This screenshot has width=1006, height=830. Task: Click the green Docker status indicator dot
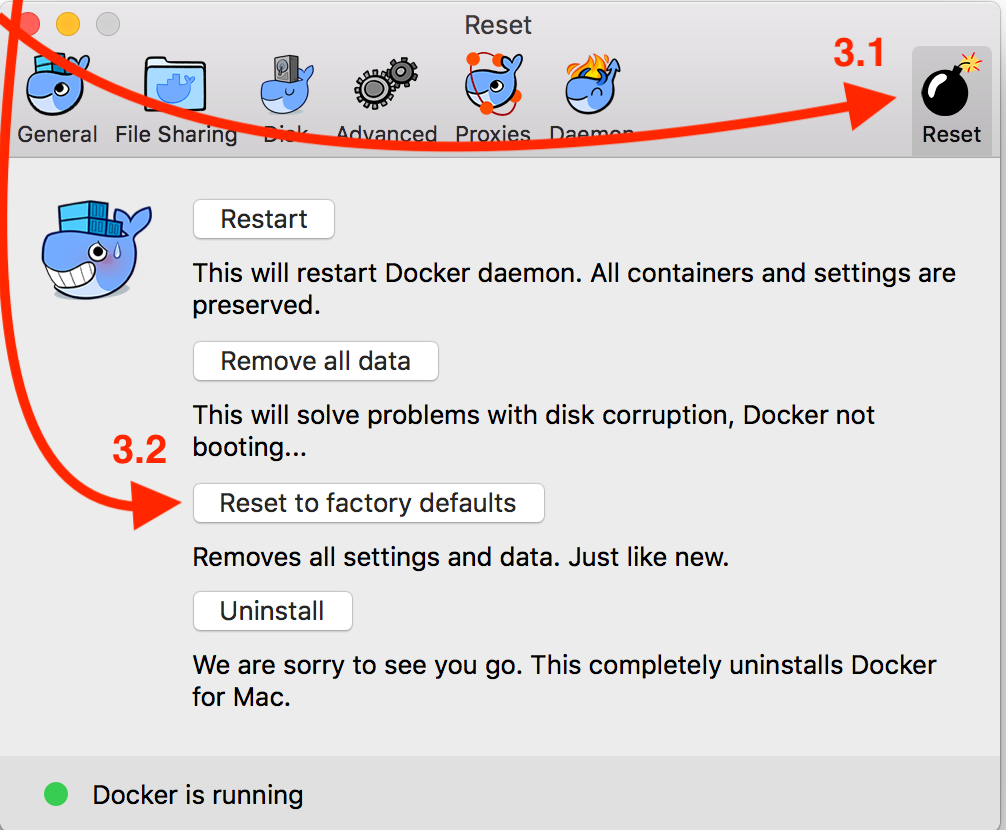pyautogui.click(x=56, y=795)
